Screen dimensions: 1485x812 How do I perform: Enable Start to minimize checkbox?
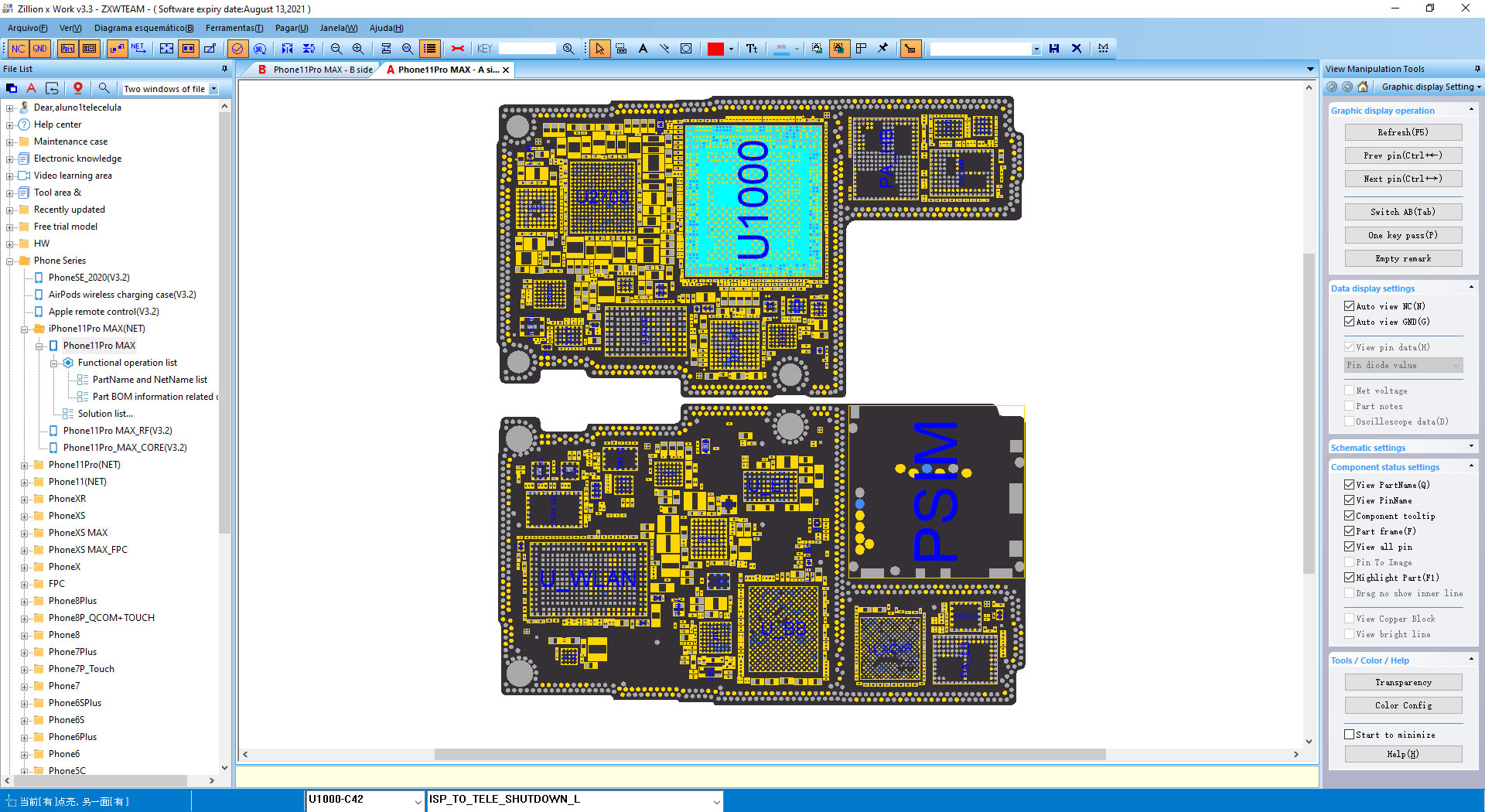point(1349,735)
